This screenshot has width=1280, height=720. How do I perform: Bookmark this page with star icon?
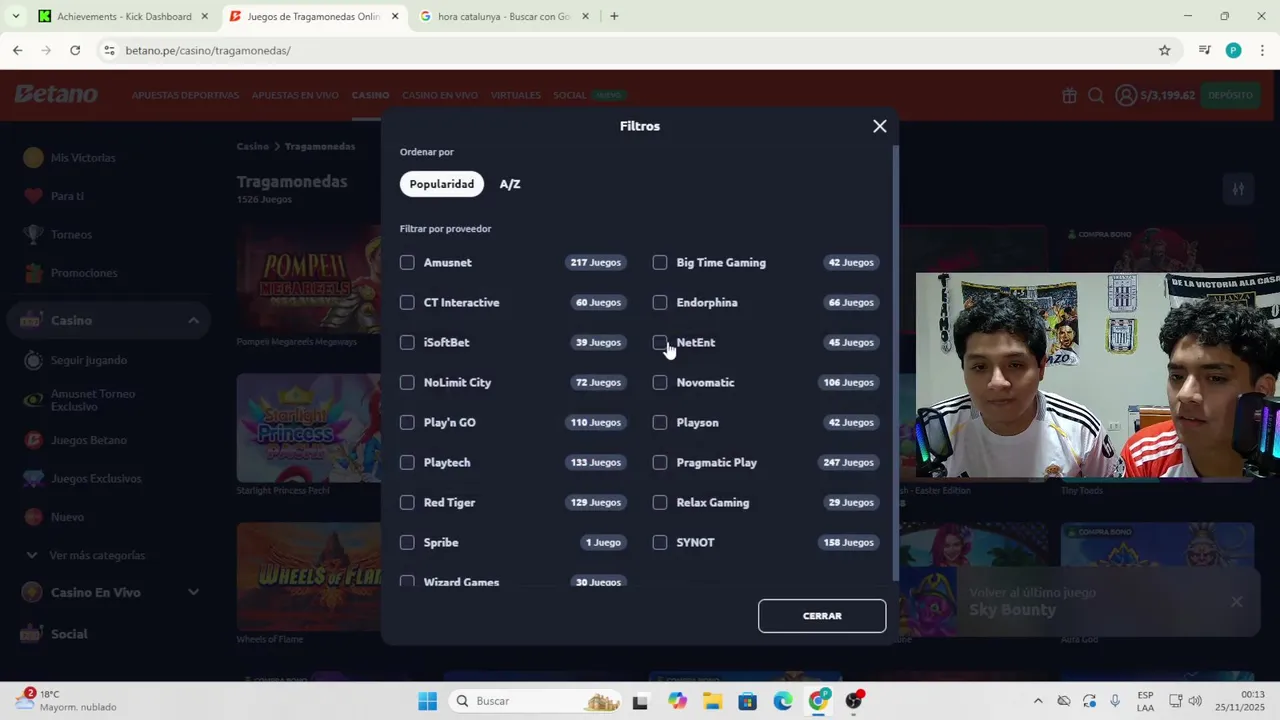pyautogui.click(x=1165, y=50)
